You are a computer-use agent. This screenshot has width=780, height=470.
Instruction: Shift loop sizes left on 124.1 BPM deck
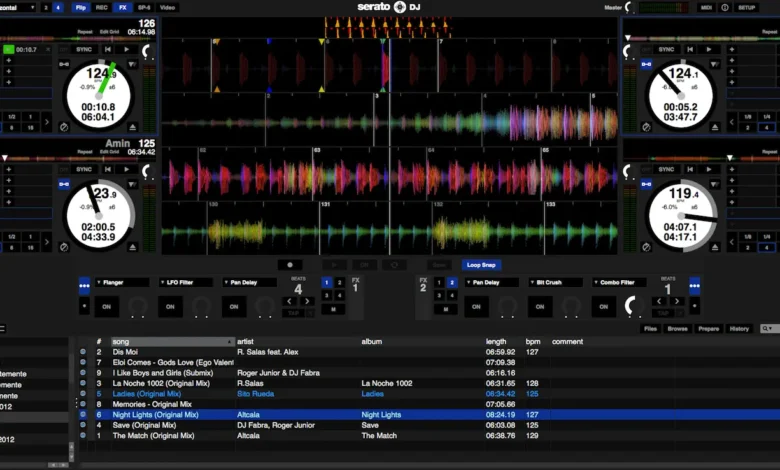[732, 122]
